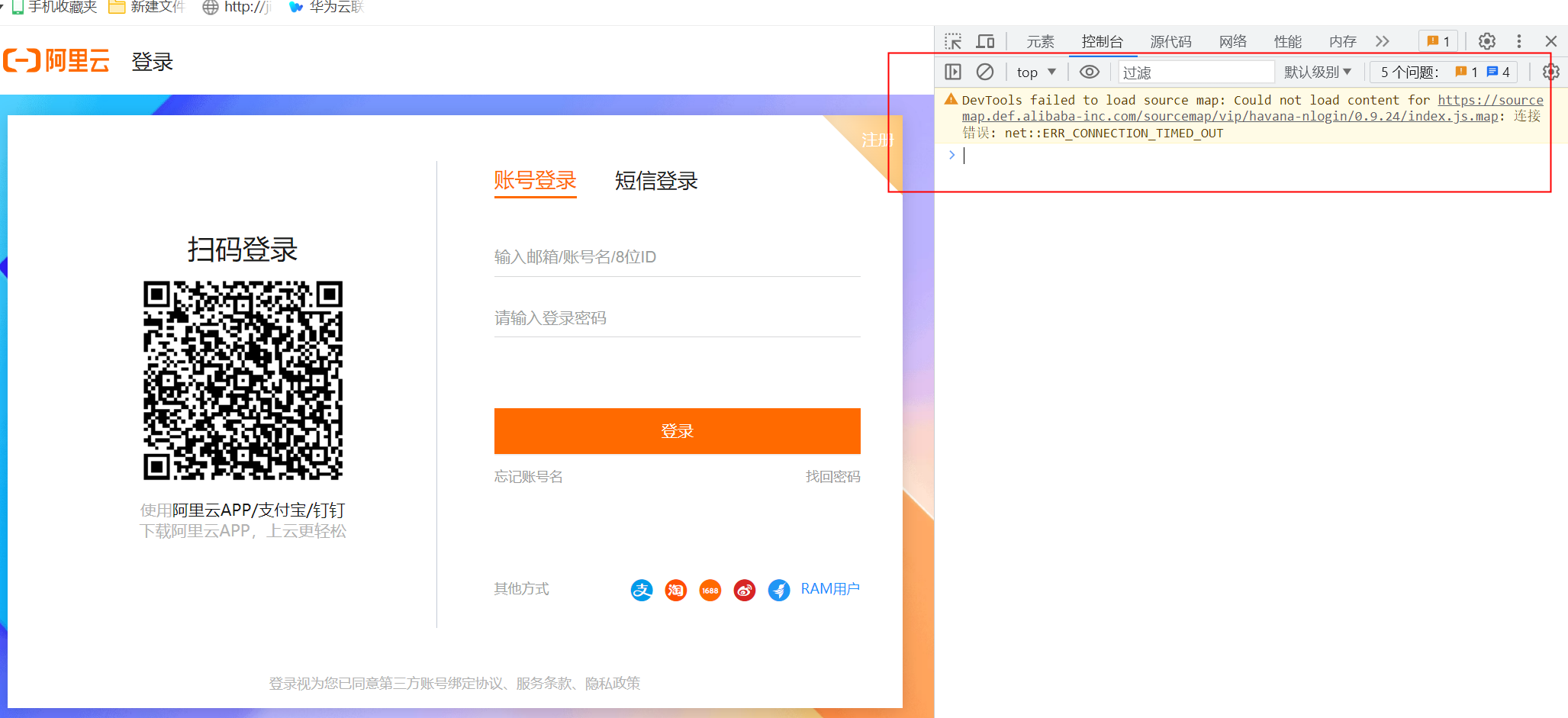
Task: Open console settings gear icon
Action: coord(1551,72)
